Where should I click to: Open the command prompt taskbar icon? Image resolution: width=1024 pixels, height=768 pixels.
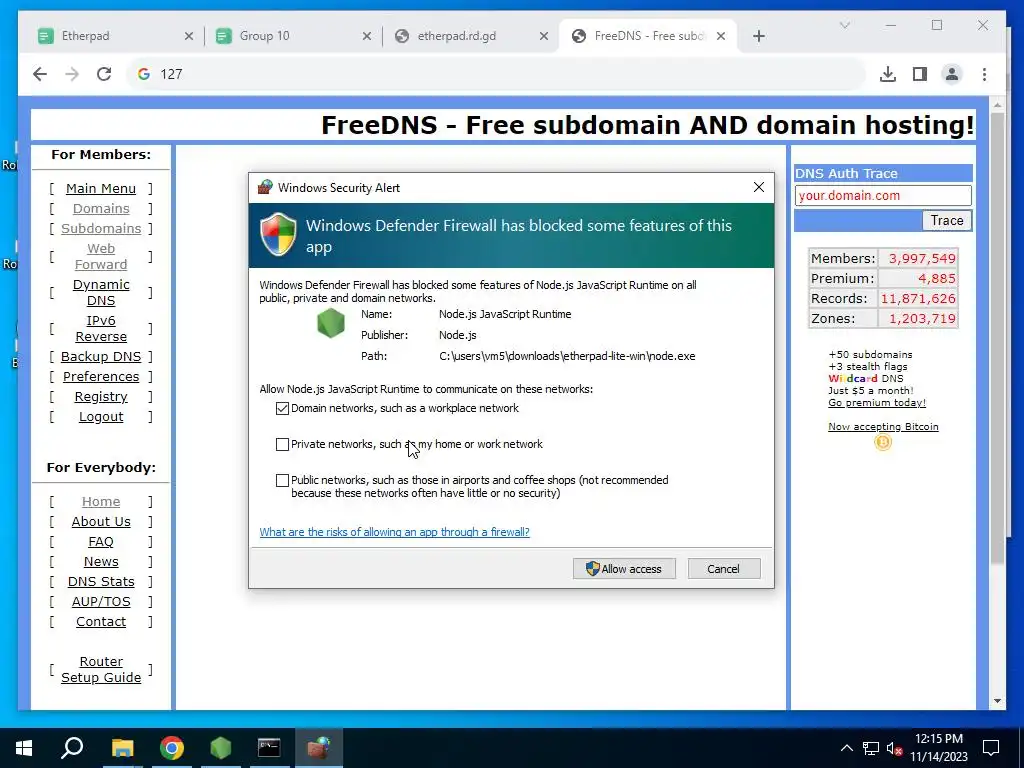(x=269, y=748)
